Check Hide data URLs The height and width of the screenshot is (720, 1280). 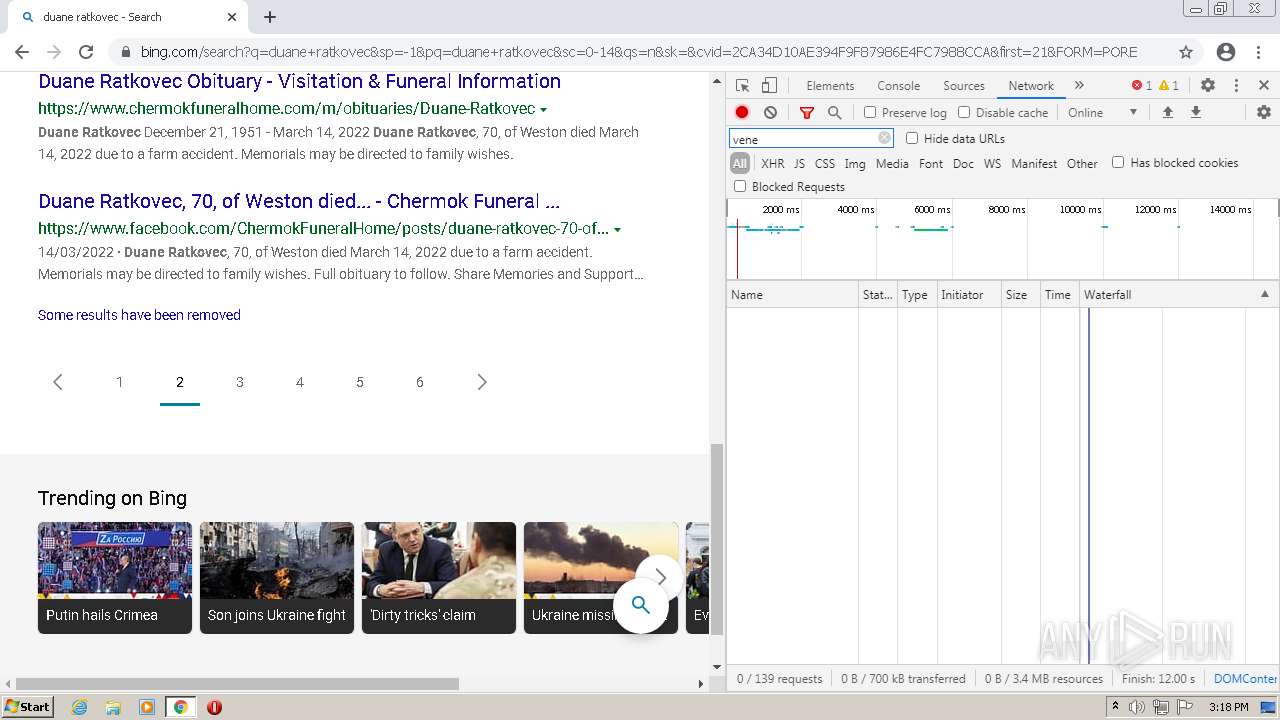pyautogui.click(x=912, y=138)
